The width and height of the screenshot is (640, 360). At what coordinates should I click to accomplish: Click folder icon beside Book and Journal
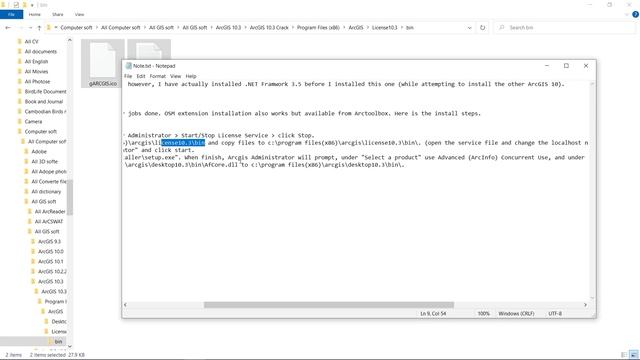[x=20, y=102]
